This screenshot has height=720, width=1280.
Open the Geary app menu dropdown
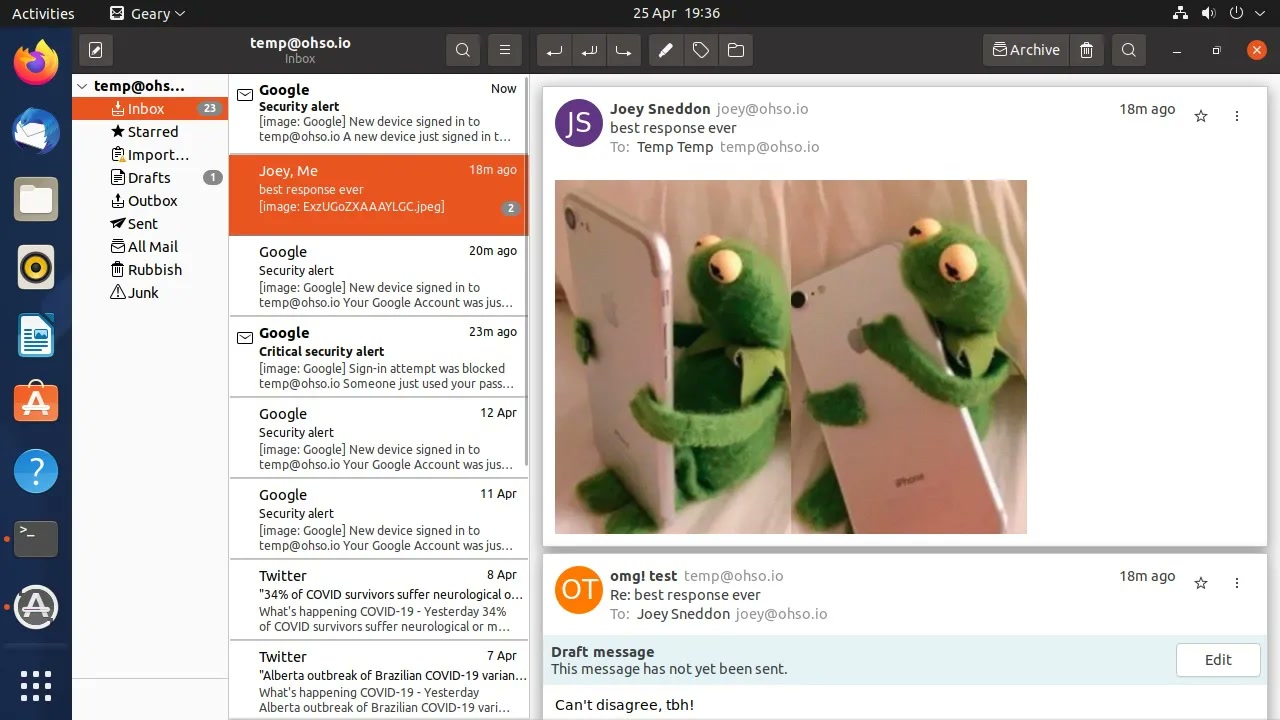tap(147, 13)
